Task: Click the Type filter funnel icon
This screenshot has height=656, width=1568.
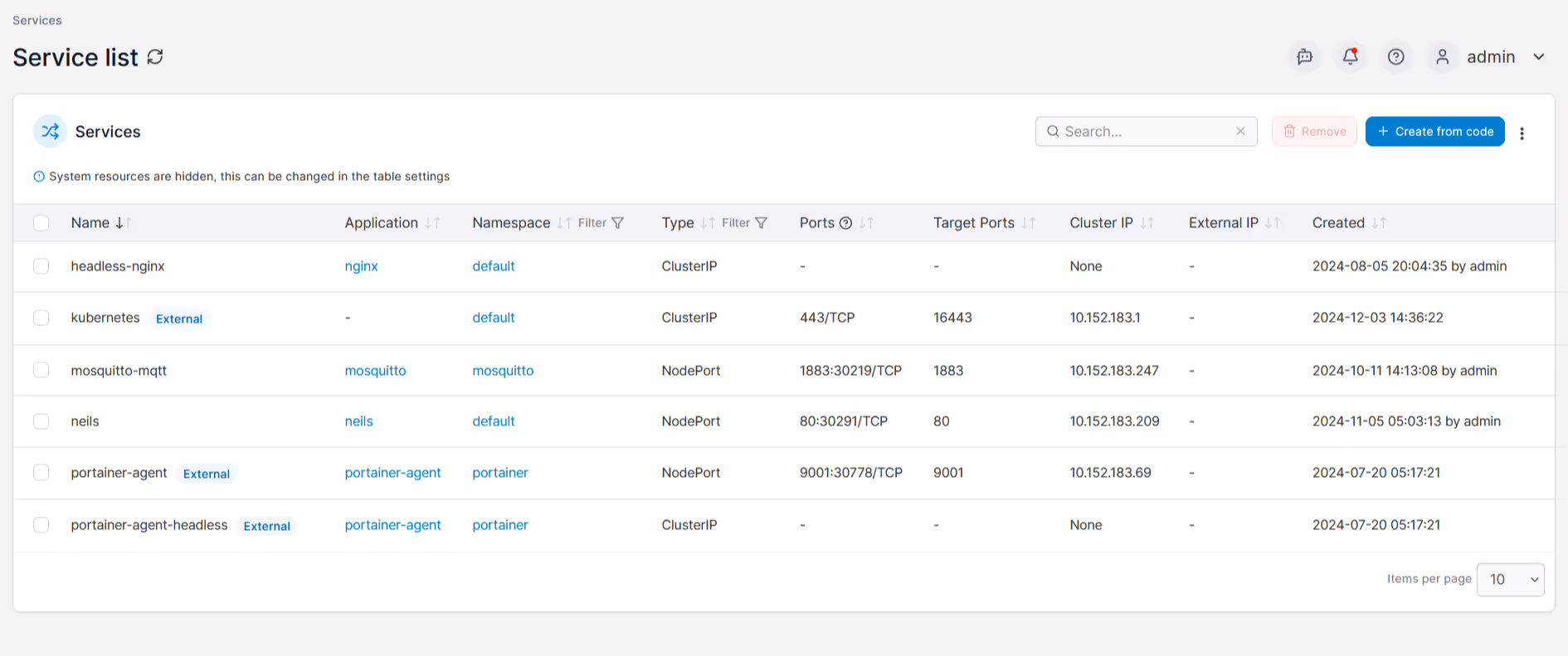Action: coord(761,223)
